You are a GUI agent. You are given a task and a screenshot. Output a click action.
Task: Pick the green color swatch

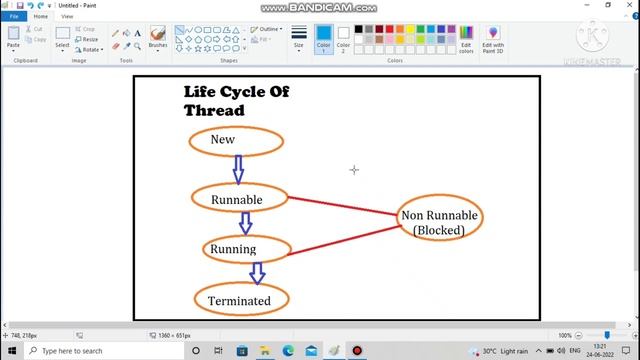tap(420, 29)
